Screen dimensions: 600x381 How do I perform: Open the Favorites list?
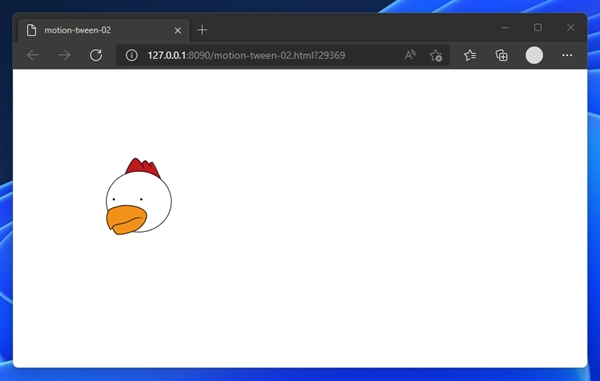(470, 55)
